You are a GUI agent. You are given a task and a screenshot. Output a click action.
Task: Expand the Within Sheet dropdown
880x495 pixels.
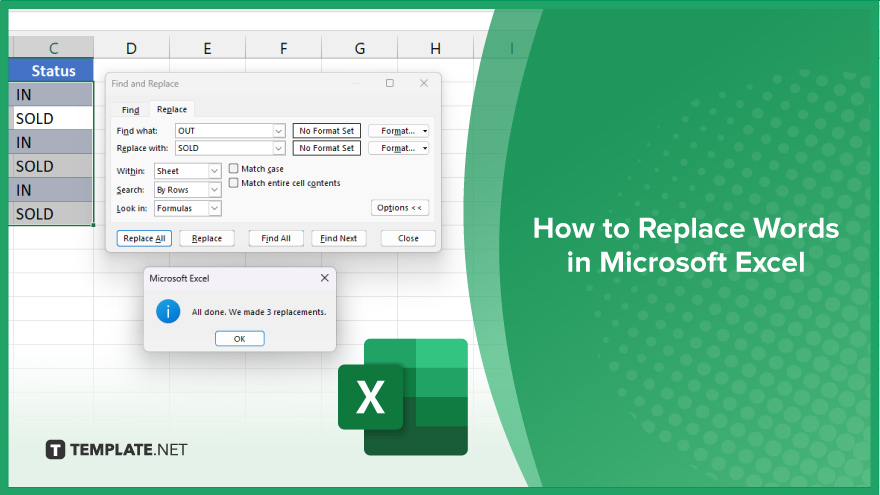tap(214, 171)
